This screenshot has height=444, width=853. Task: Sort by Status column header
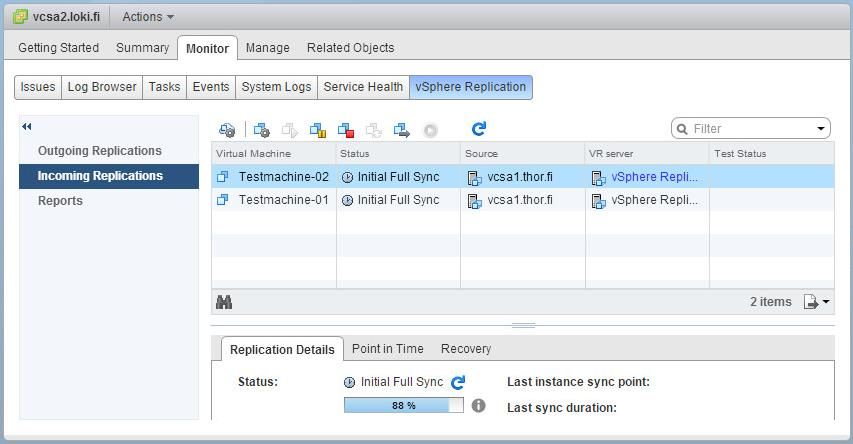pos(399,153)
